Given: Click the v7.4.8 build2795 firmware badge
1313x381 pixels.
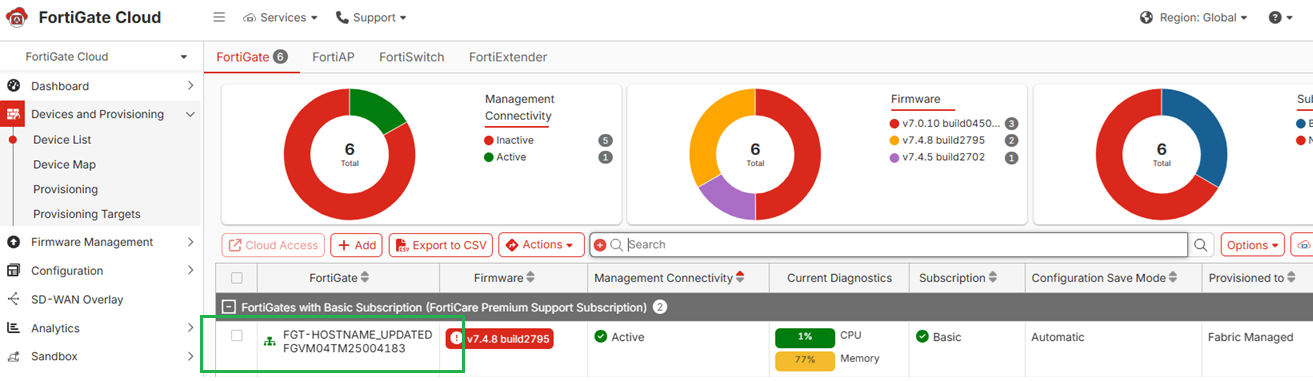Looking at the screenshot, I should pos(500,338).
